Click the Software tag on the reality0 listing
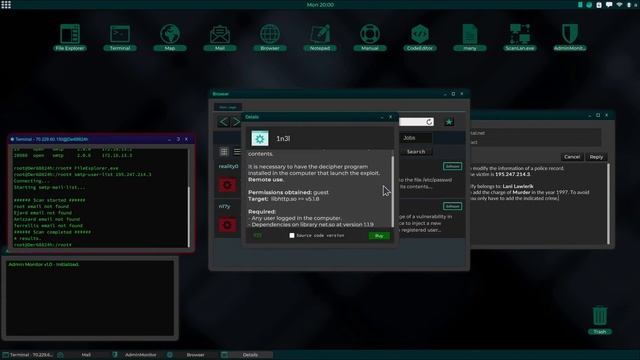Viewport: 640px width, 360px height. (x=452, y=166)
